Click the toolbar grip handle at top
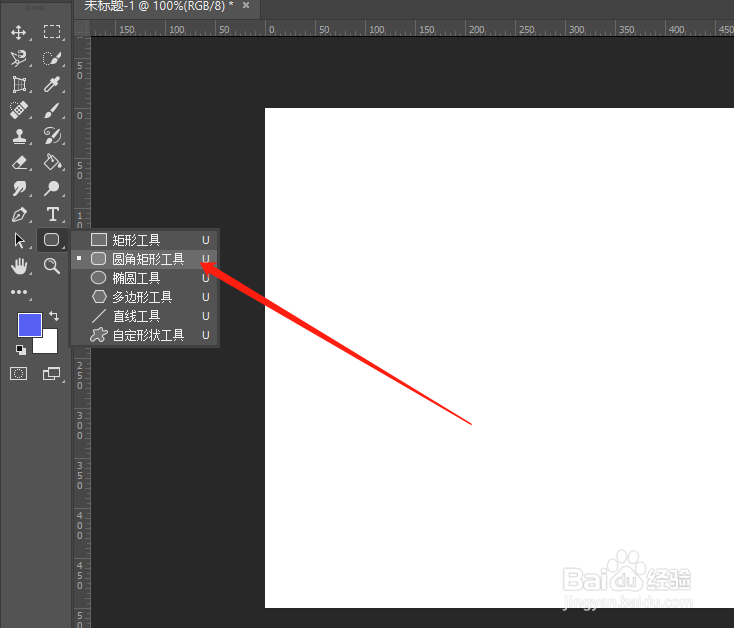734x628 pixels. coord(35,8)
